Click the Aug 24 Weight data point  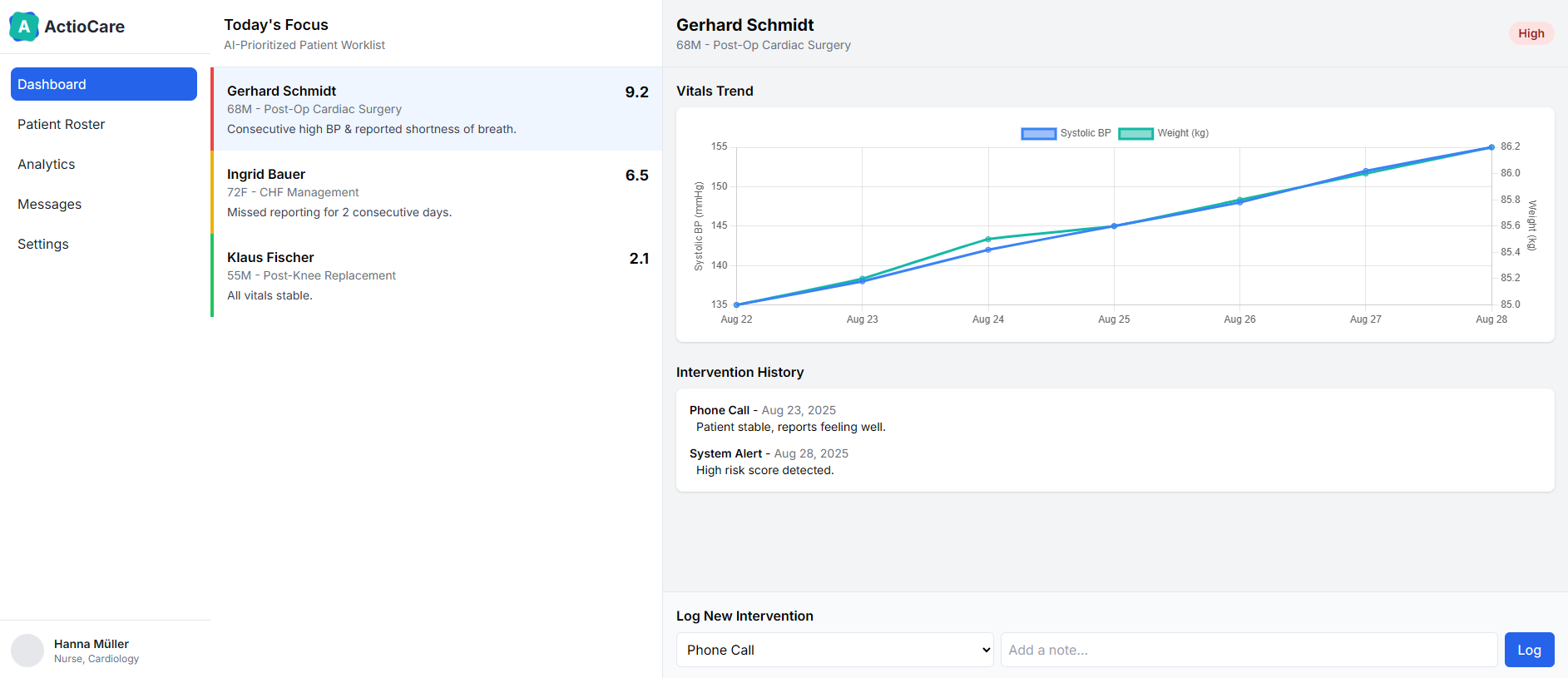point(988,240)
